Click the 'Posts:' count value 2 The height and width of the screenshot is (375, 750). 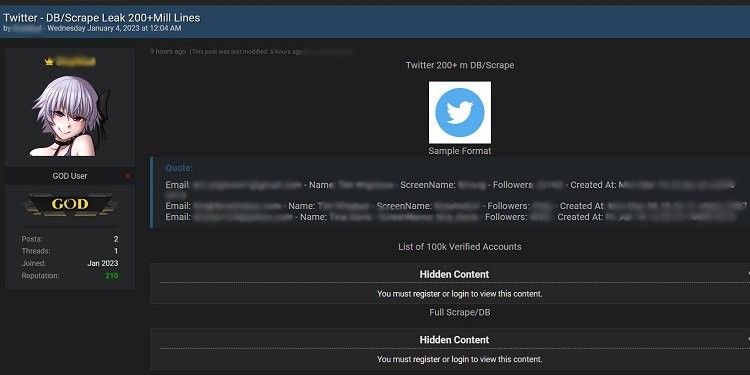click(116, 239)
